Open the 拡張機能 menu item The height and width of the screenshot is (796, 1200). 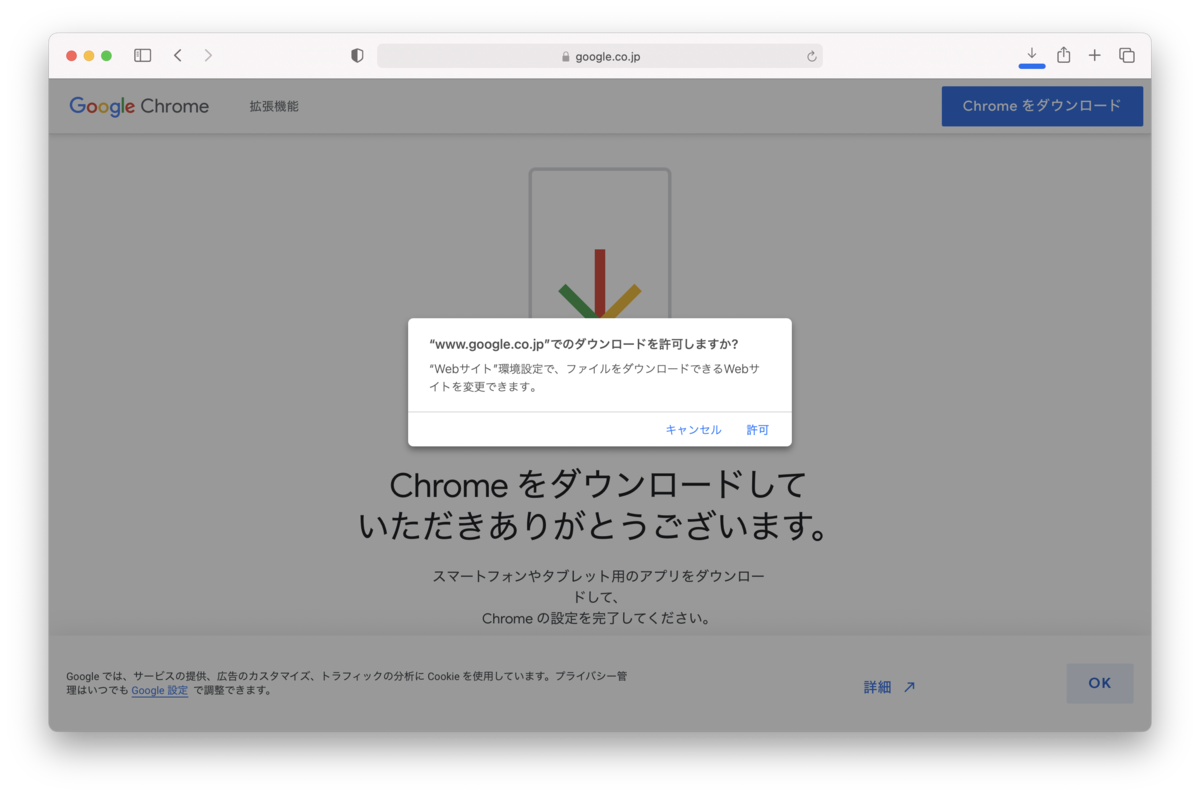(274, 106)
